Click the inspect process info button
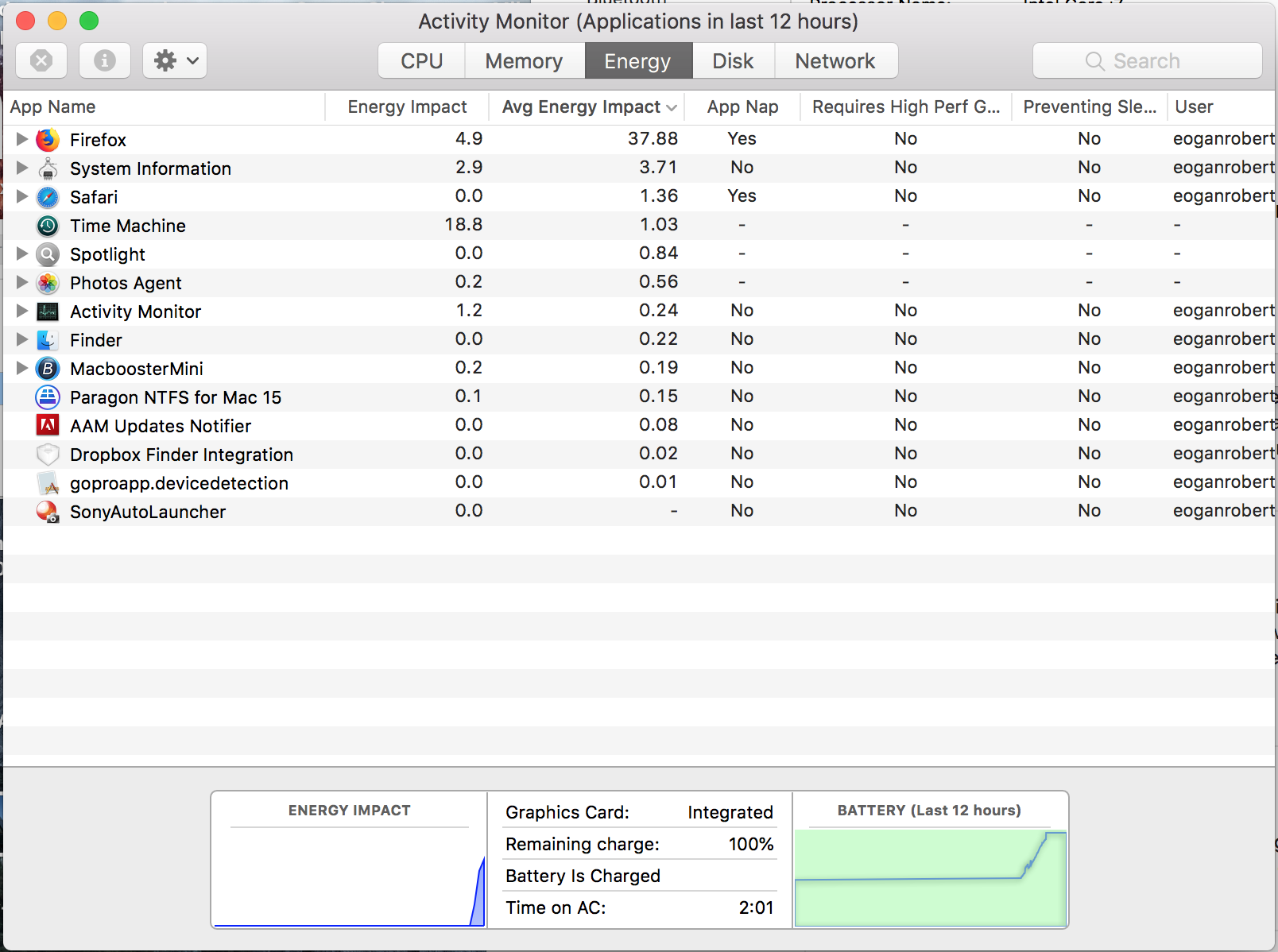Viewport: 1278px width, 952px height. click(105, 60)
